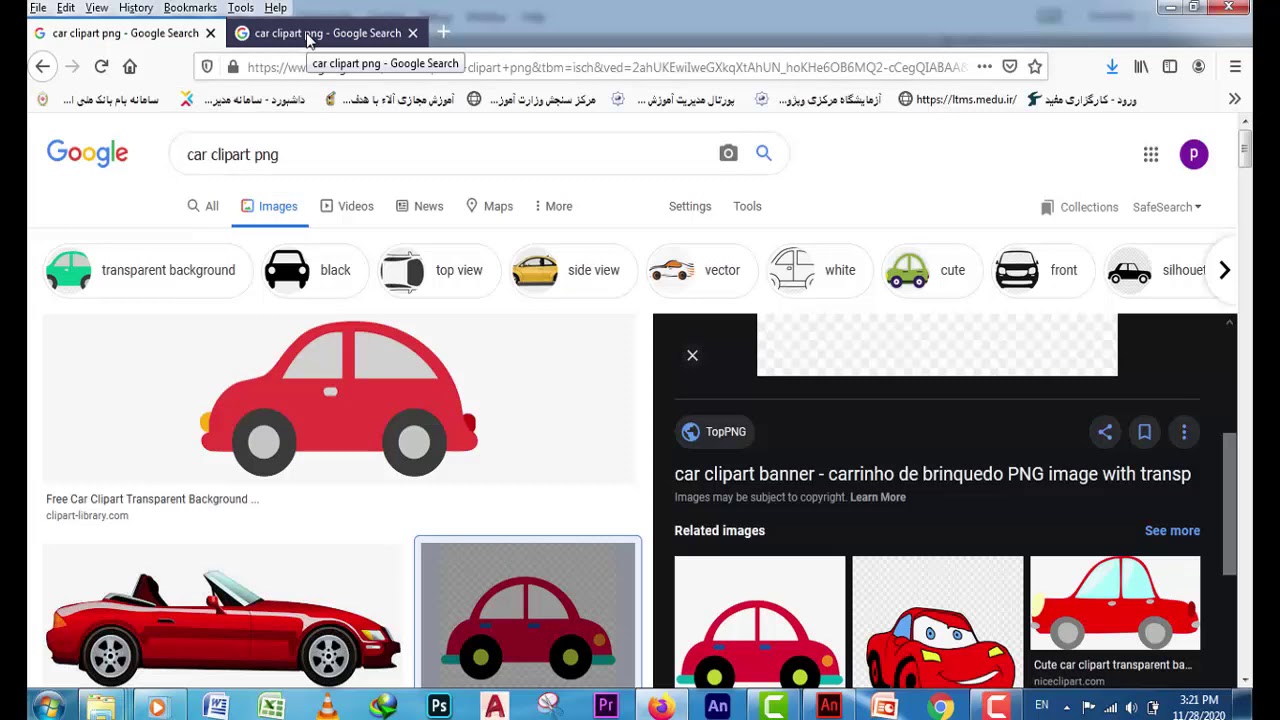The width and height of the screenshot is (1280, 720).
Task: Open three-dot options in image preview panel
Action: tap(1184, 432)
